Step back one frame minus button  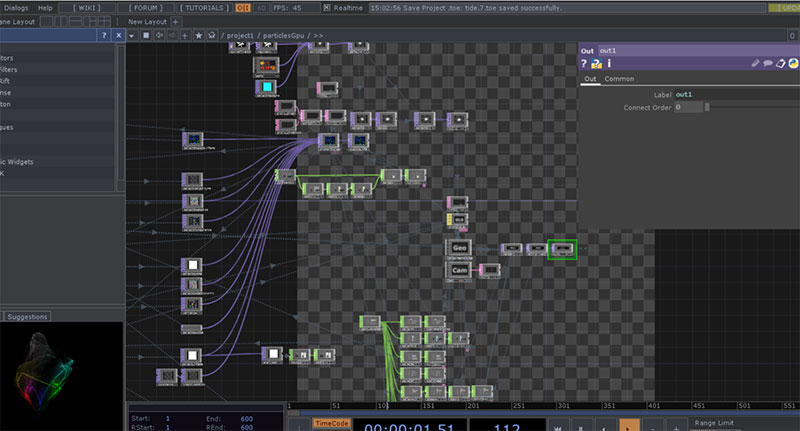pos(652,427)
